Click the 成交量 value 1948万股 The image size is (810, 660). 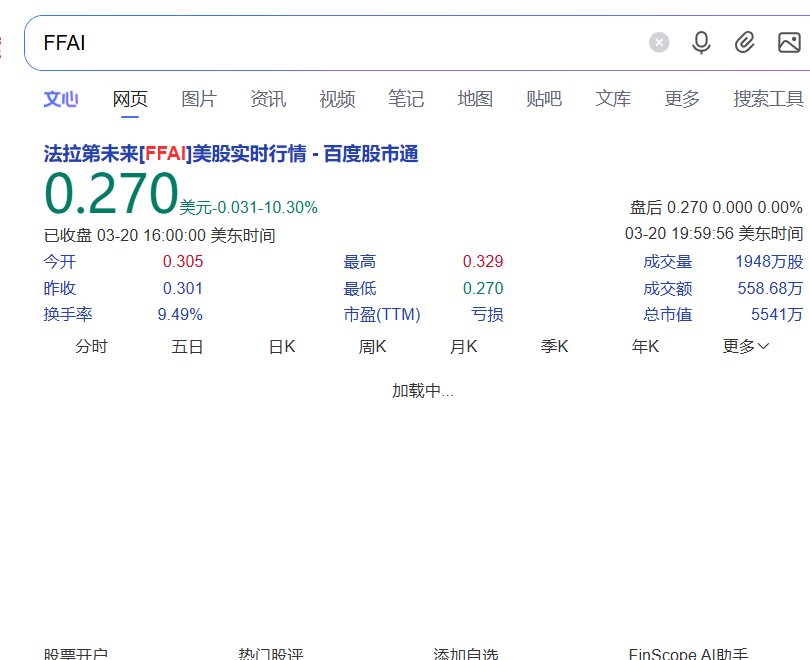tap(769, 261)
